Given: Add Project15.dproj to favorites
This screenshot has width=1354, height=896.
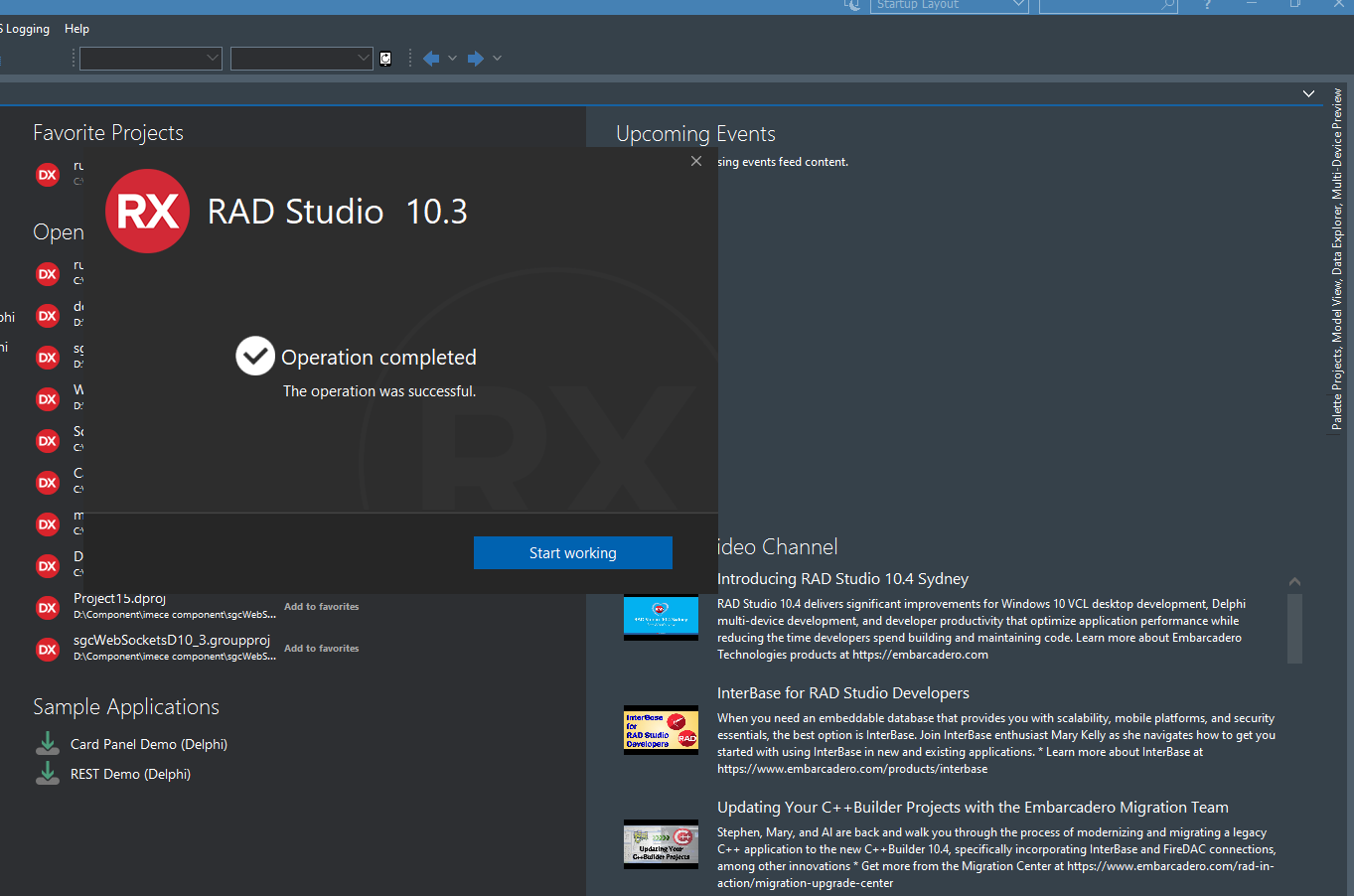Looking at the screenshot, I should tap(322, 607).
